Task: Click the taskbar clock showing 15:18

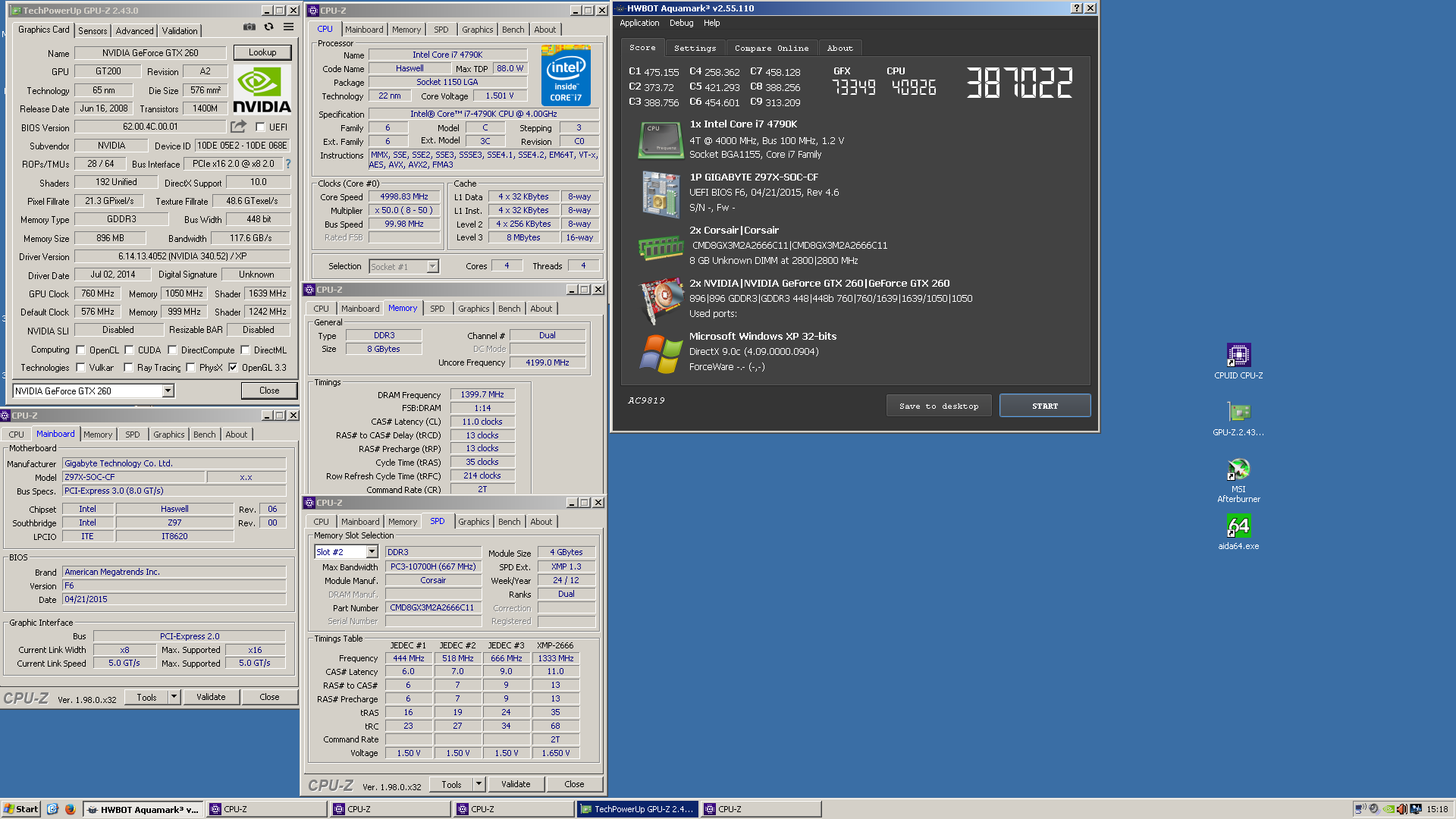Action: click(1437, 809)
